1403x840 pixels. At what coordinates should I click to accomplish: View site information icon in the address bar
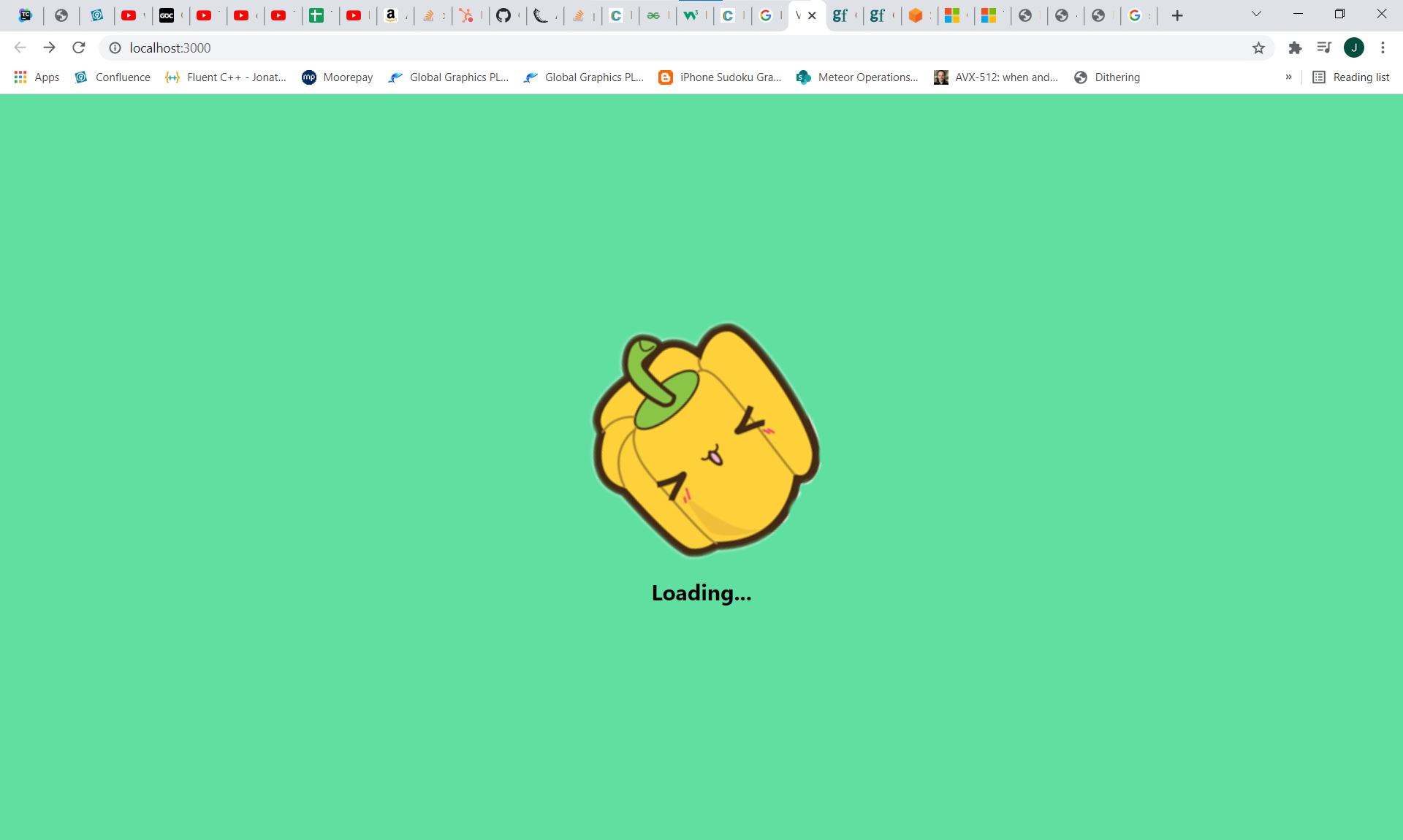coord(115,48)
